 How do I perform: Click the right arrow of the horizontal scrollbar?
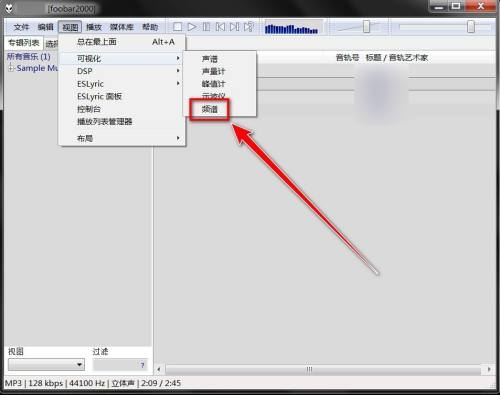(x=489, y=369)
